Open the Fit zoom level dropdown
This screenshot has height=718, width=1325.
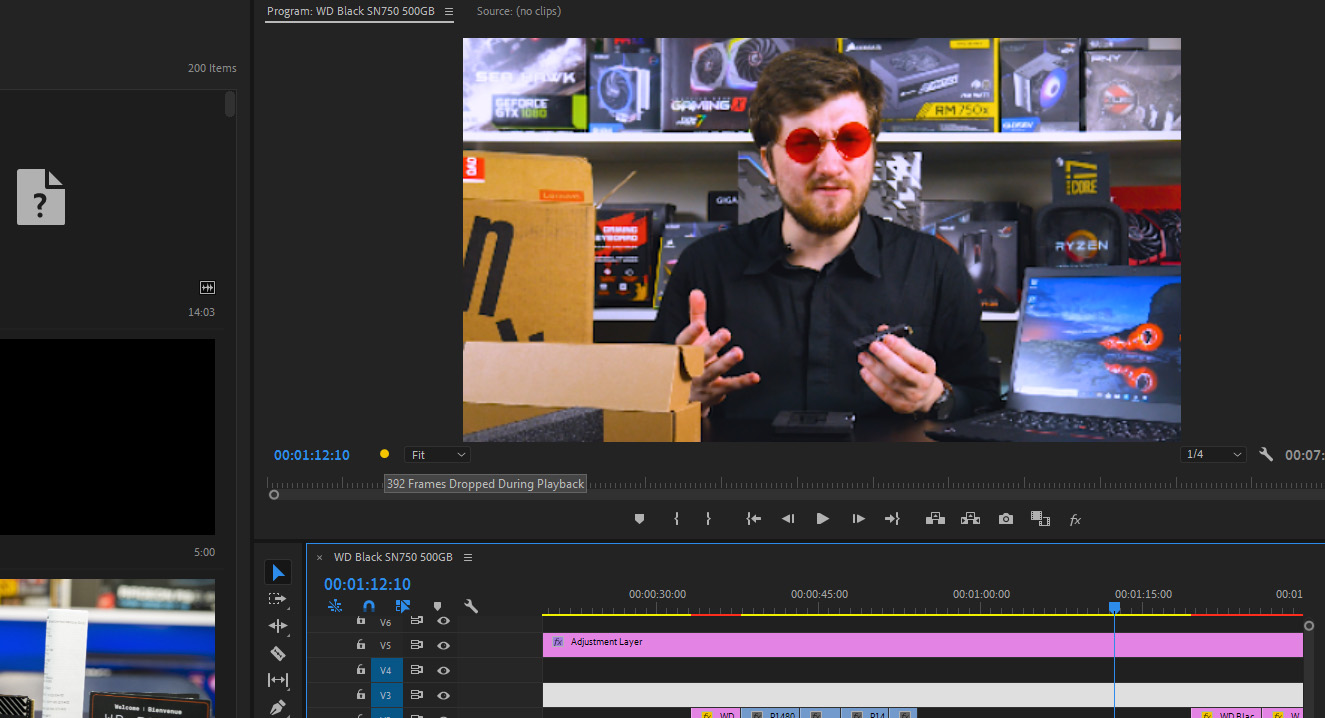coord(437,455)
